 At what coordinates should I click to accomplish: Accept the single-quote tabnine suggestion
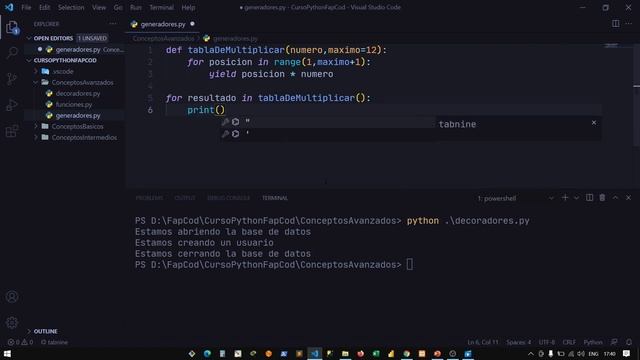[x=328, y=133]
